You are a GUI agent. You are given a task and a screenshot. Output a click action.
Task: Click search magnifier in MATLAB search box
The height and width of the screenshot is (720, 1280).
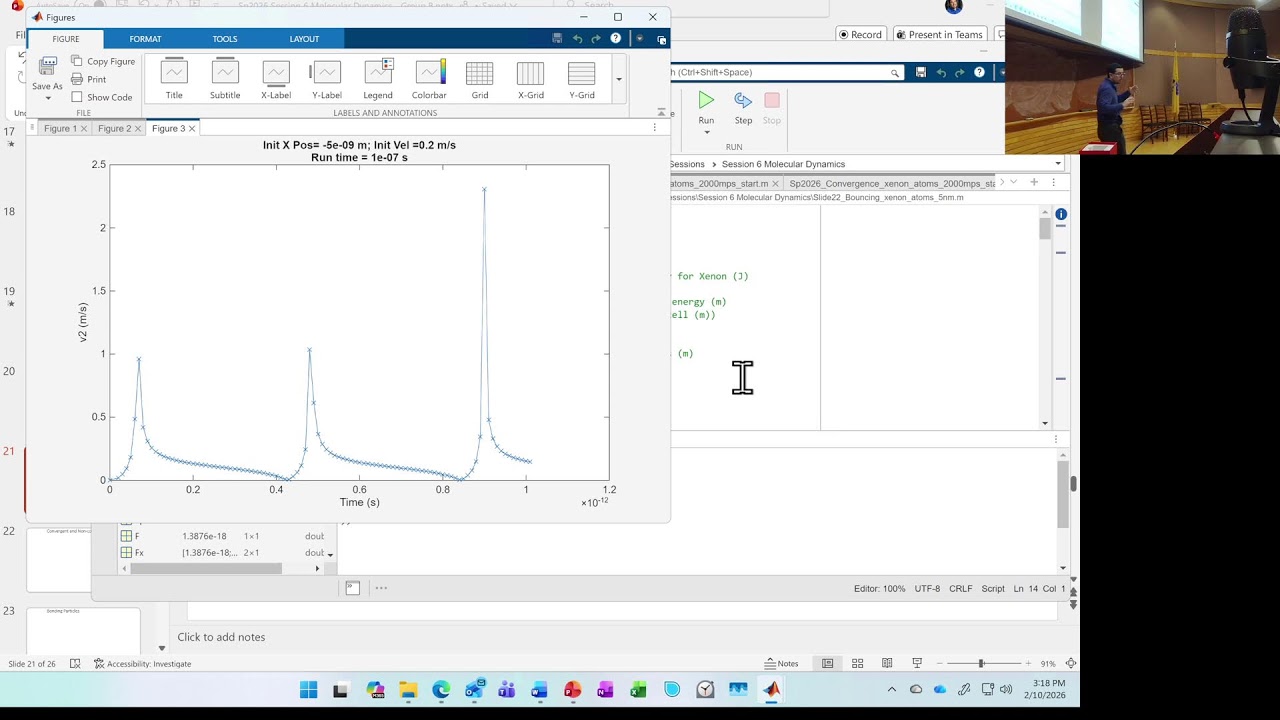pos(895,72)
